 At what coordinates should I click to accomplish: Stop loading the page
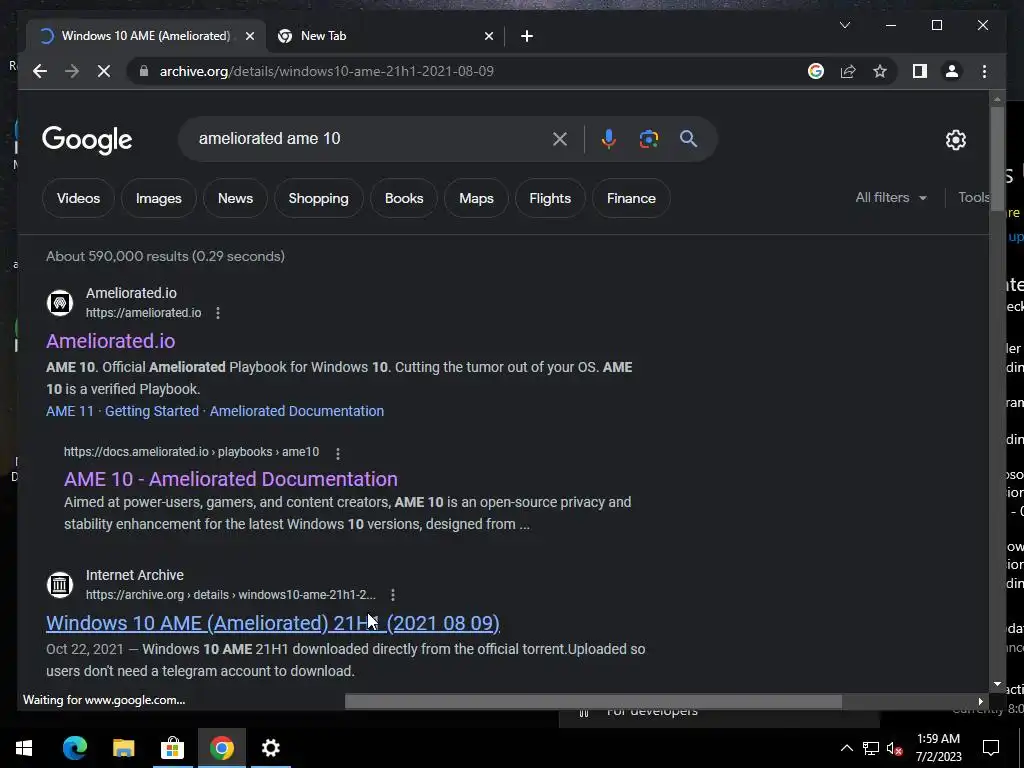104,71
